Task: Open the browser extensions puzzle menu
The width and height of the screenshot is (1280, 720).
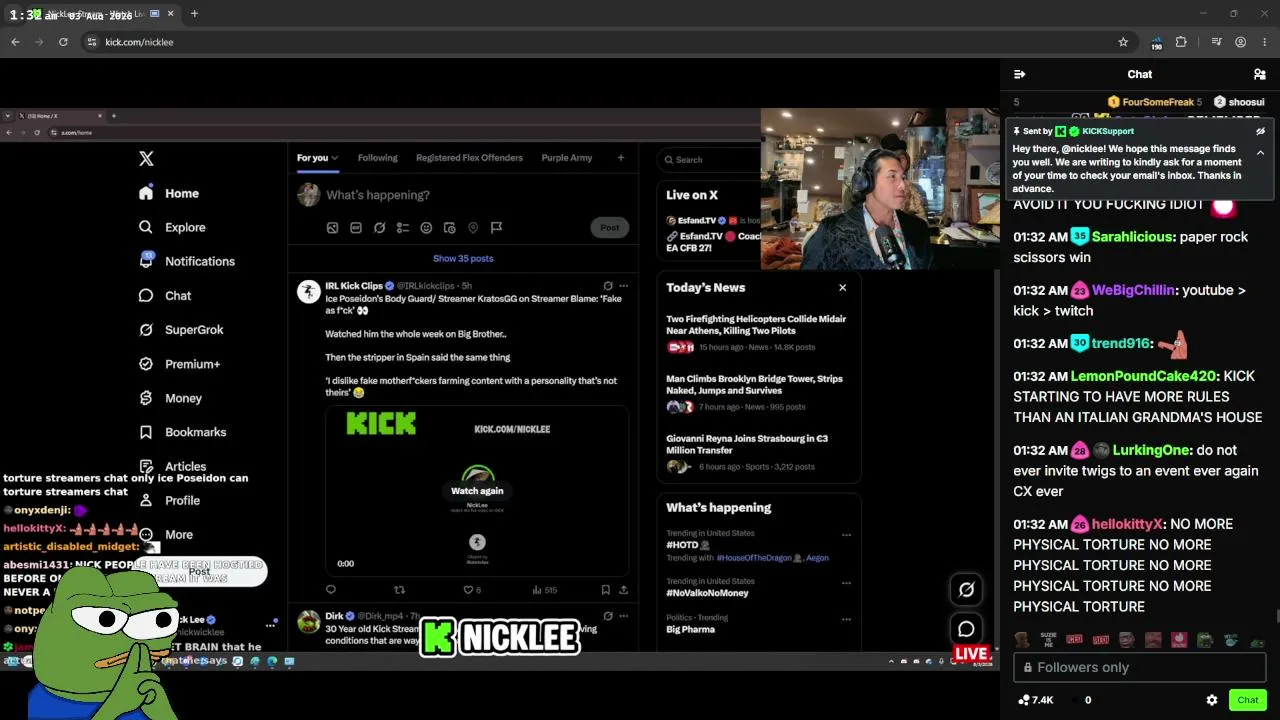Action: click(x=1181, y=42)
